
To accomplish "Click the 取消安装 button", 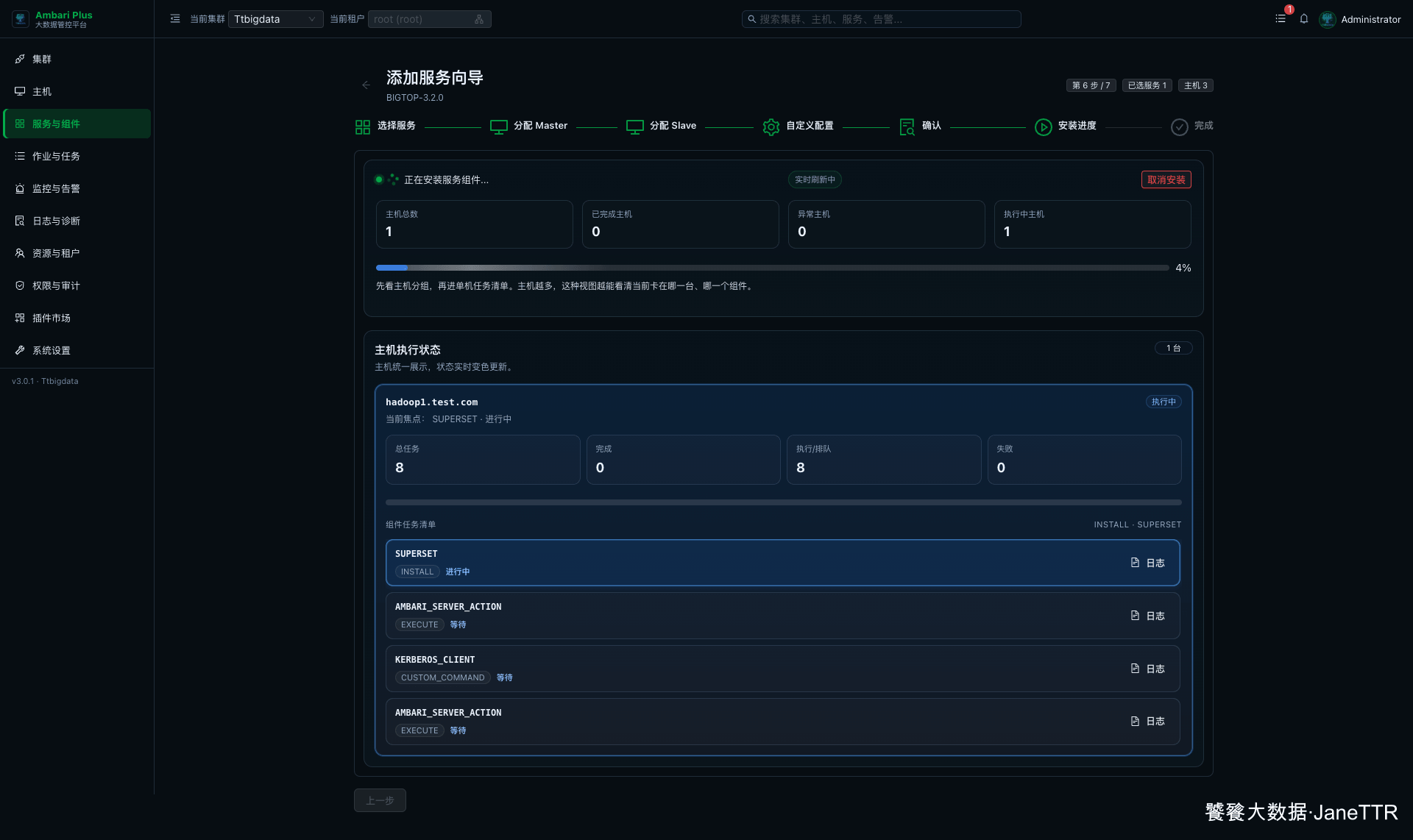I will (x=1166, y=179).
